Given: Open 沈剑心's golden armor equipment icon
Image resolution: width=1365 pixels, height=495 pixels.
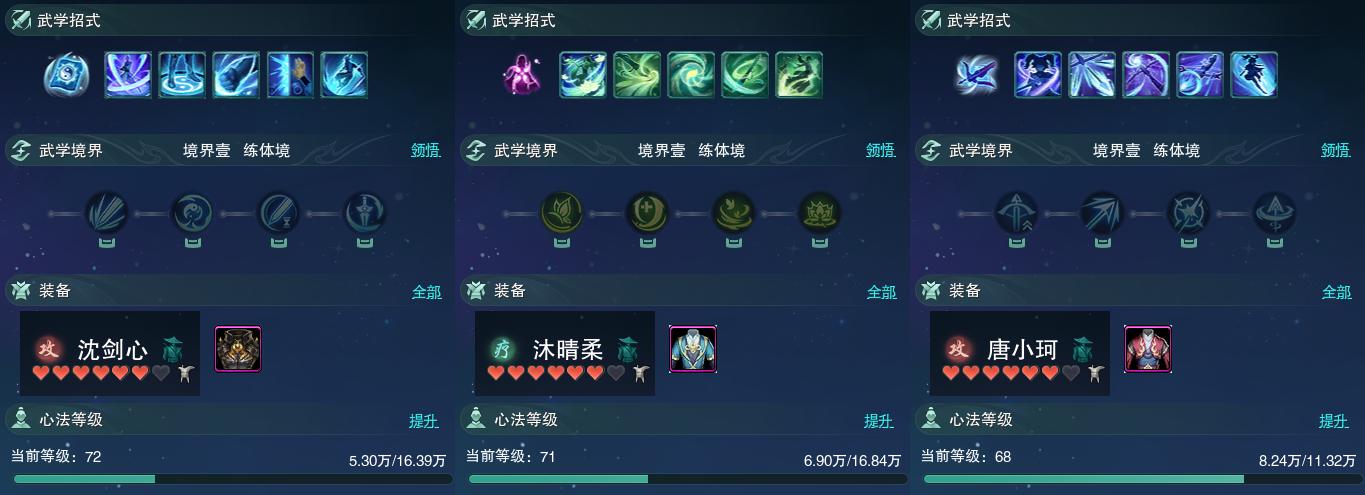Looking at the screenshot, I should [238, 349].
